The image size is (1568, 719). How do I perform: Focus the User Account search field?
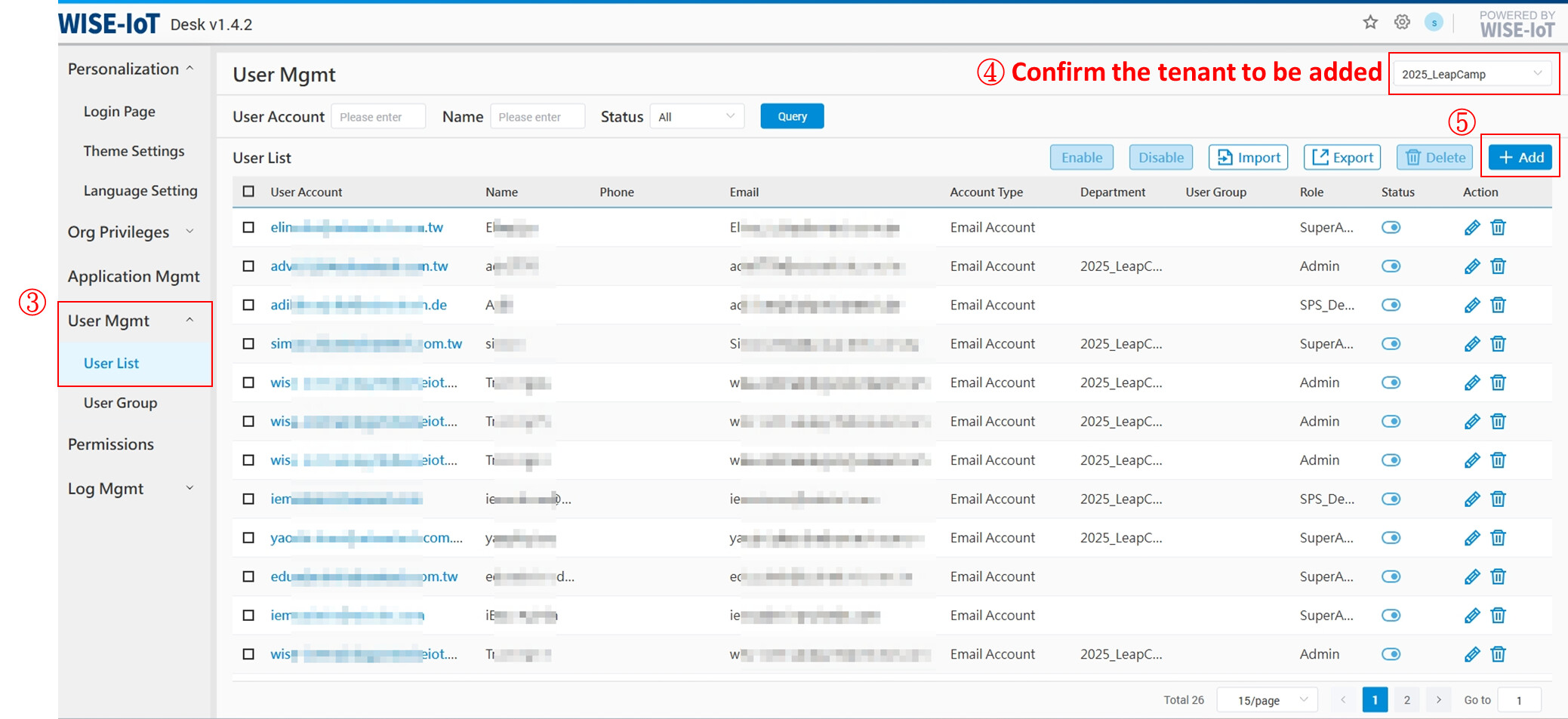(x=378, y=116)
